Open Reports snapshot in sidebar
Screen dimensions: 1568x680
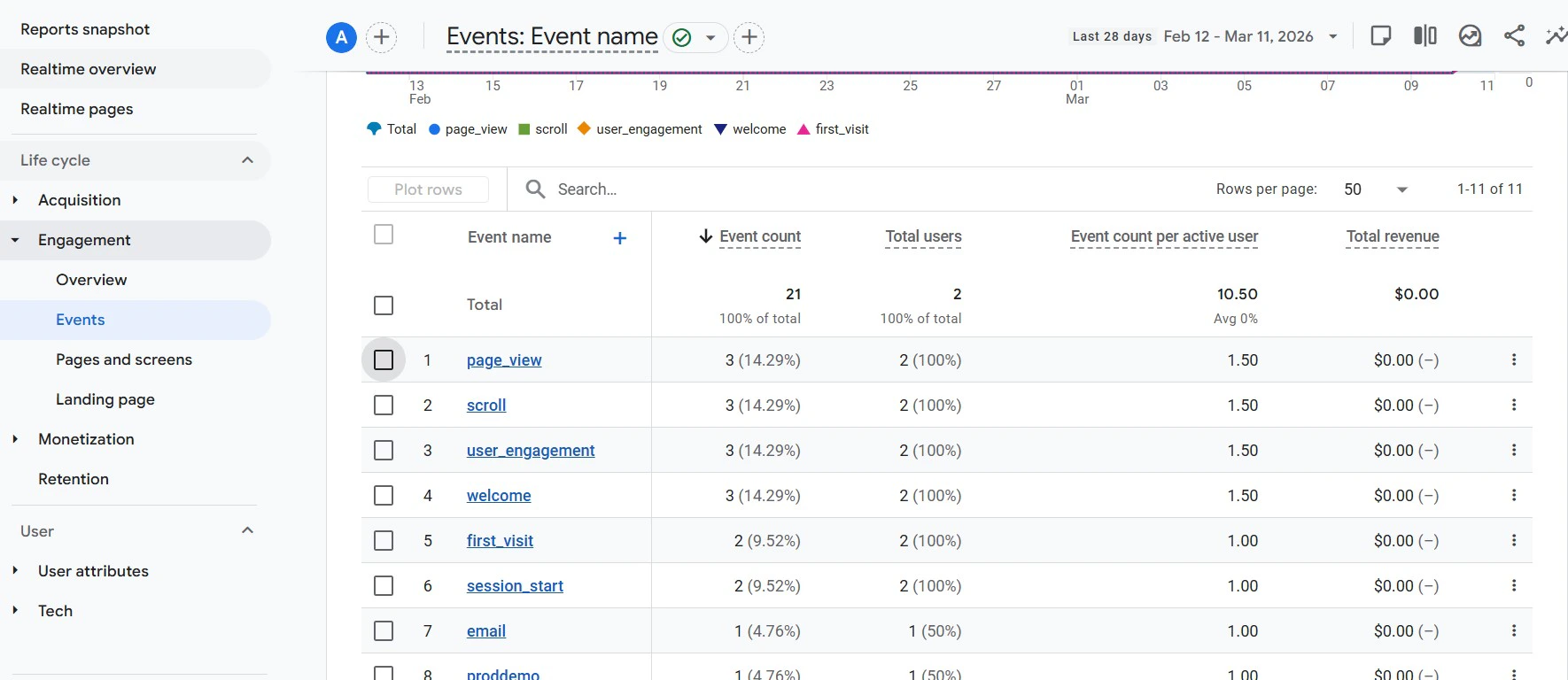pyautogui.click(x=85, y=29)
